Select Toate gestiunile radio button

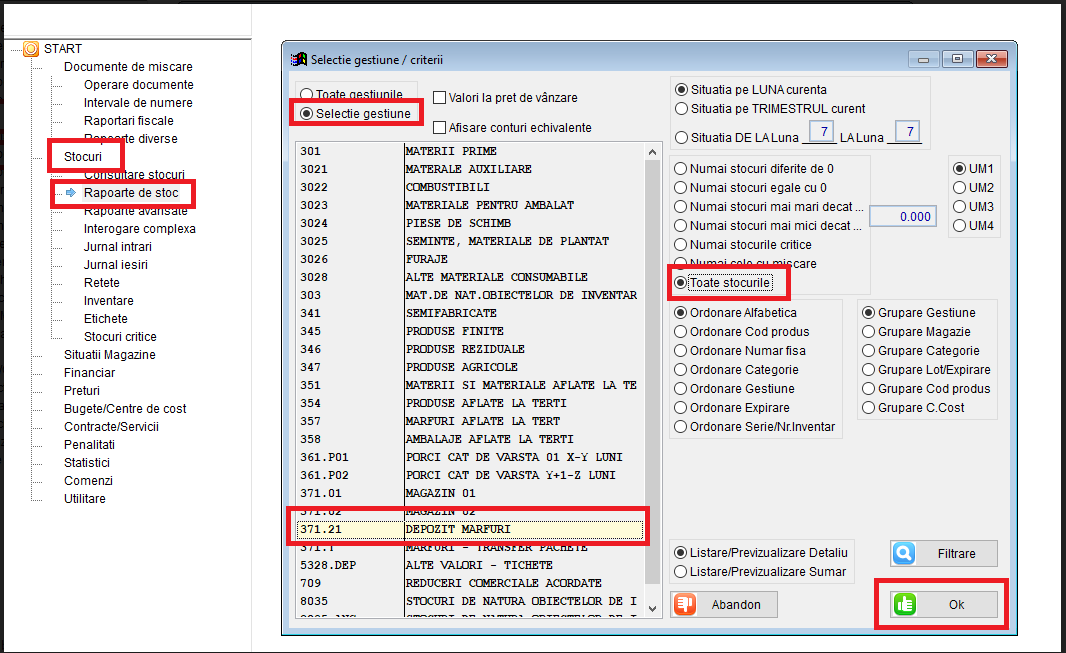point(307,94)
